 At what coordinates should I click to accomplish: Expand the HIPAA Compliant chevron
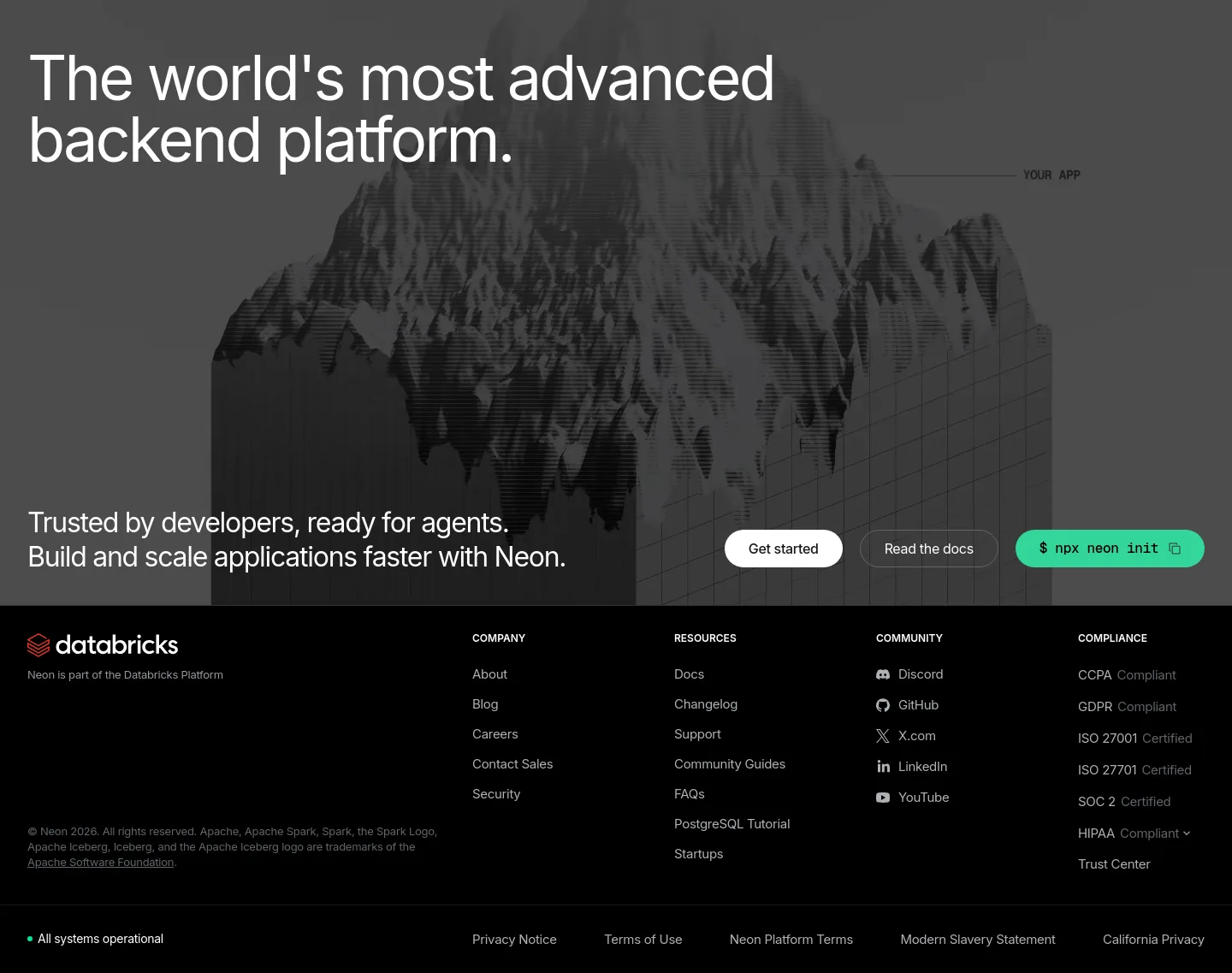1187,834
